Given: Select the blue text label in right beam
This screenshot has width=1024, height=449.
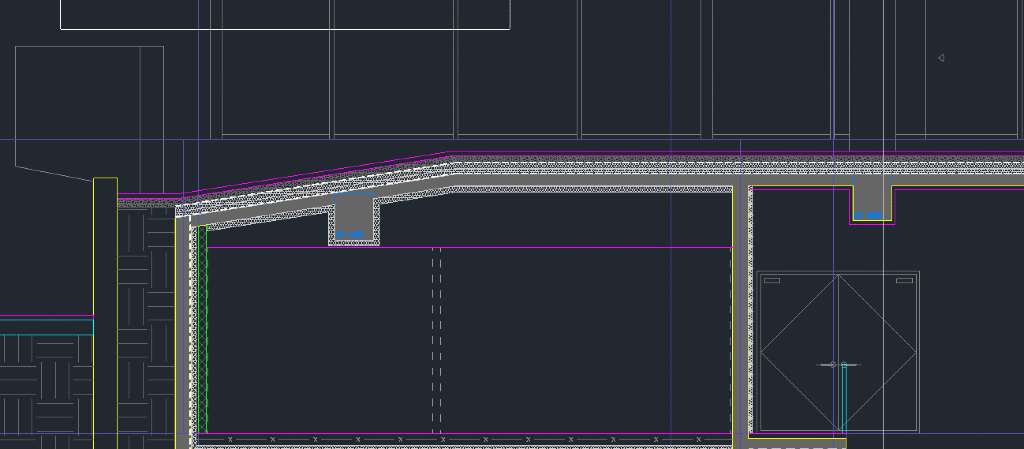Looking at the screenshot, I should (868, 215).
